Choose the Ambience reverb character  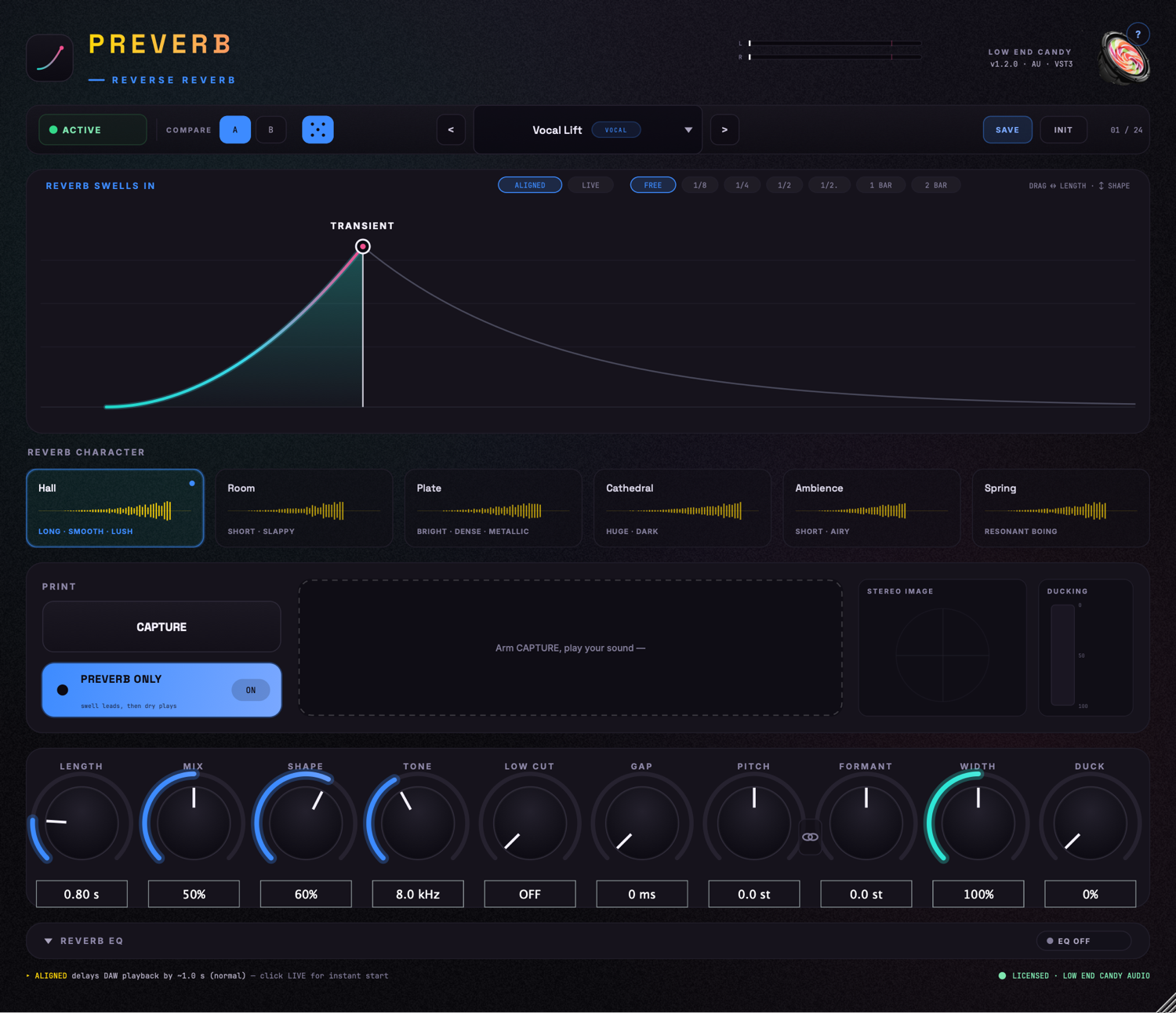[x=872, y=508]
